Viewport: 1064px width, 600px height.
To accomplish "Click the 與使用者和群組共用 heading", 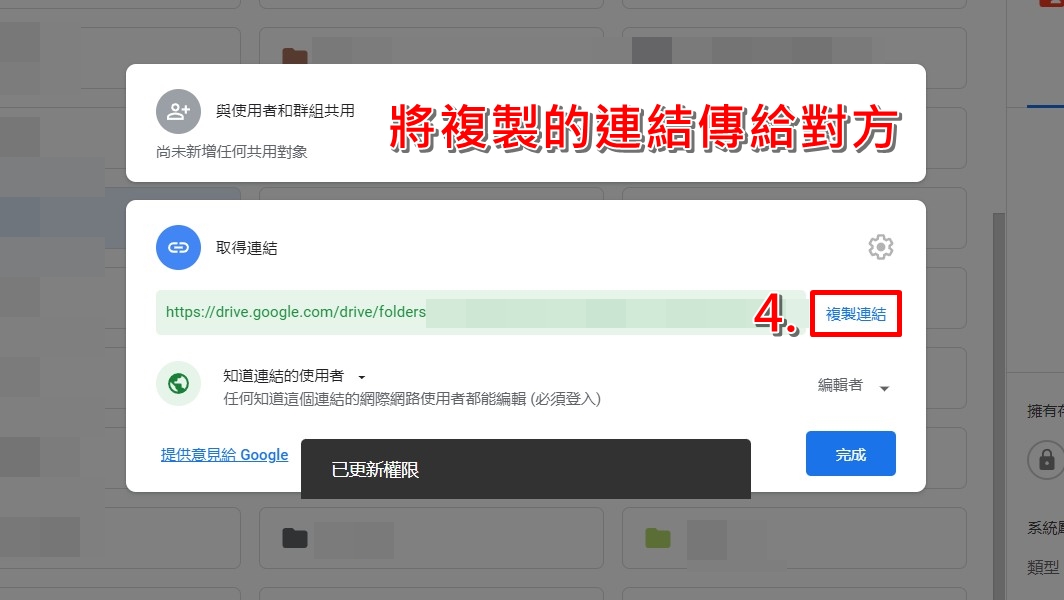I will [x=285, y=111].
